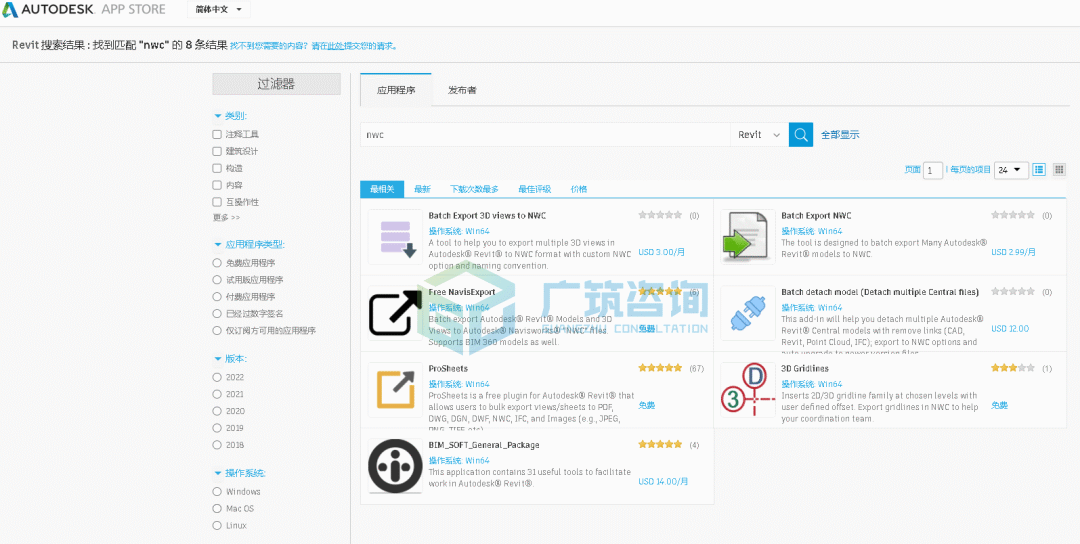Screen dimensions: 1080x544
Task: Sort by 价格 tab
Action: [579, 189]
